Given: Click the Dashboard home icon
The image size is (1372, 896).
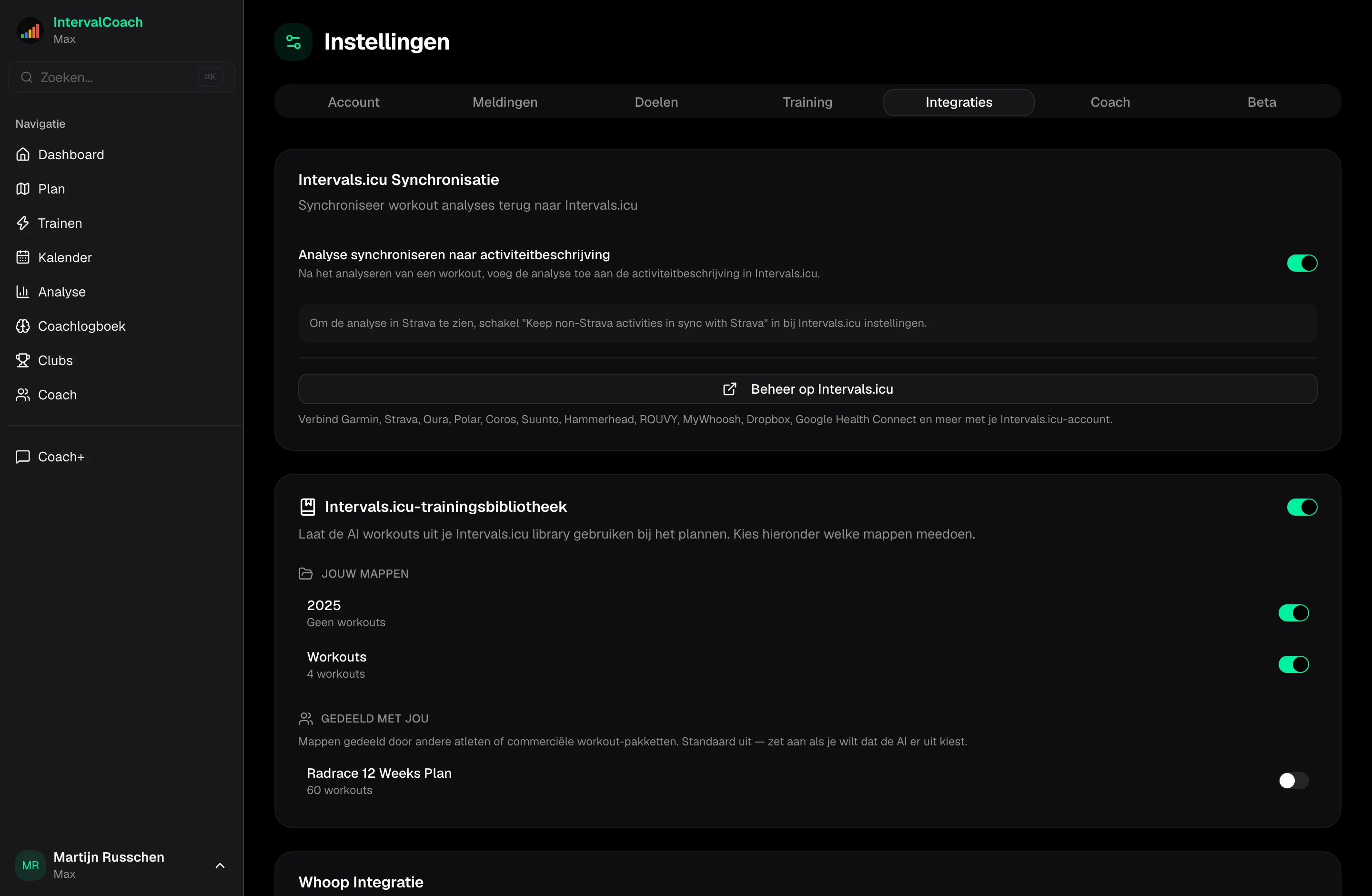Looking at the screenshot, I should [x=23, y=154].
